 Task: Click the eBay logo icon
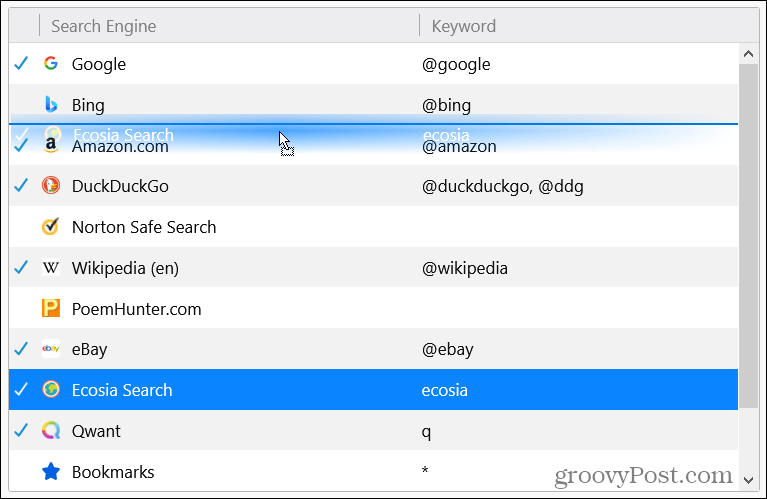tap(51, 349)
